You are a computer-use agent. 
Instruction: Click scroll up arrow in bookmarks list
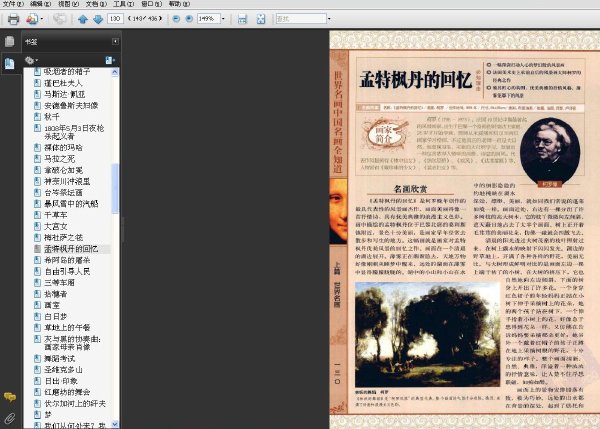[x=115, y=72]
